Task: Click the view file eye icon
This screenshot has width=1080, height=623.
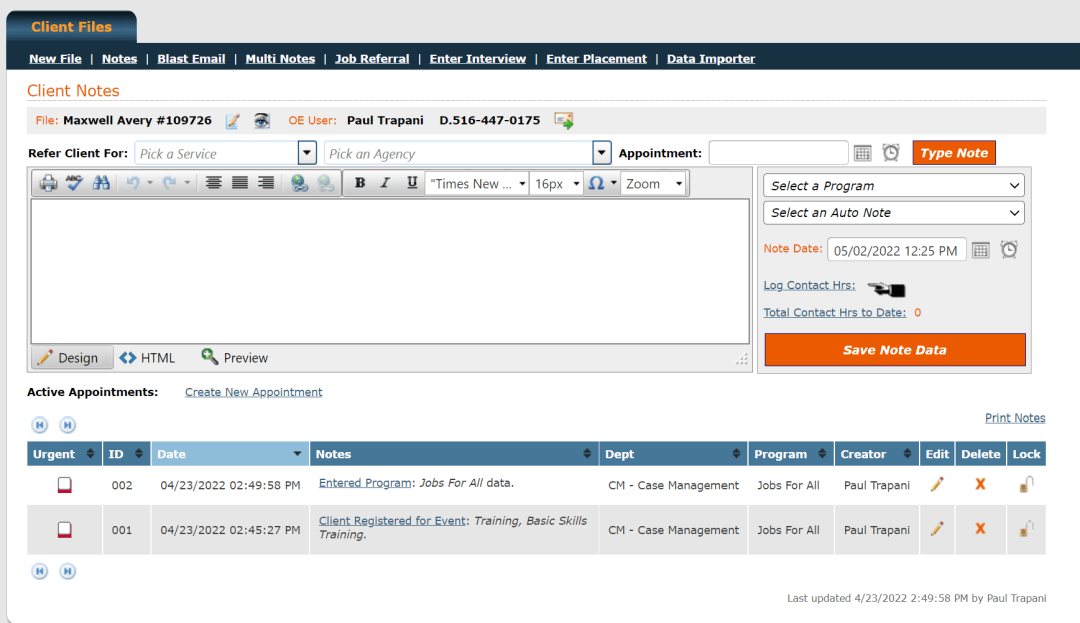Action: (x=262, y=121)
